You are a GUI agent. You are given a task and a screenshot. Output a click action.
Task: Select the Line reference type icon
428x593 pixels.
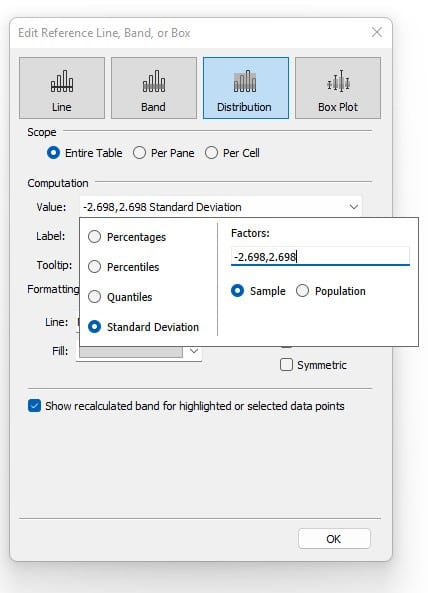click(62, 88)
